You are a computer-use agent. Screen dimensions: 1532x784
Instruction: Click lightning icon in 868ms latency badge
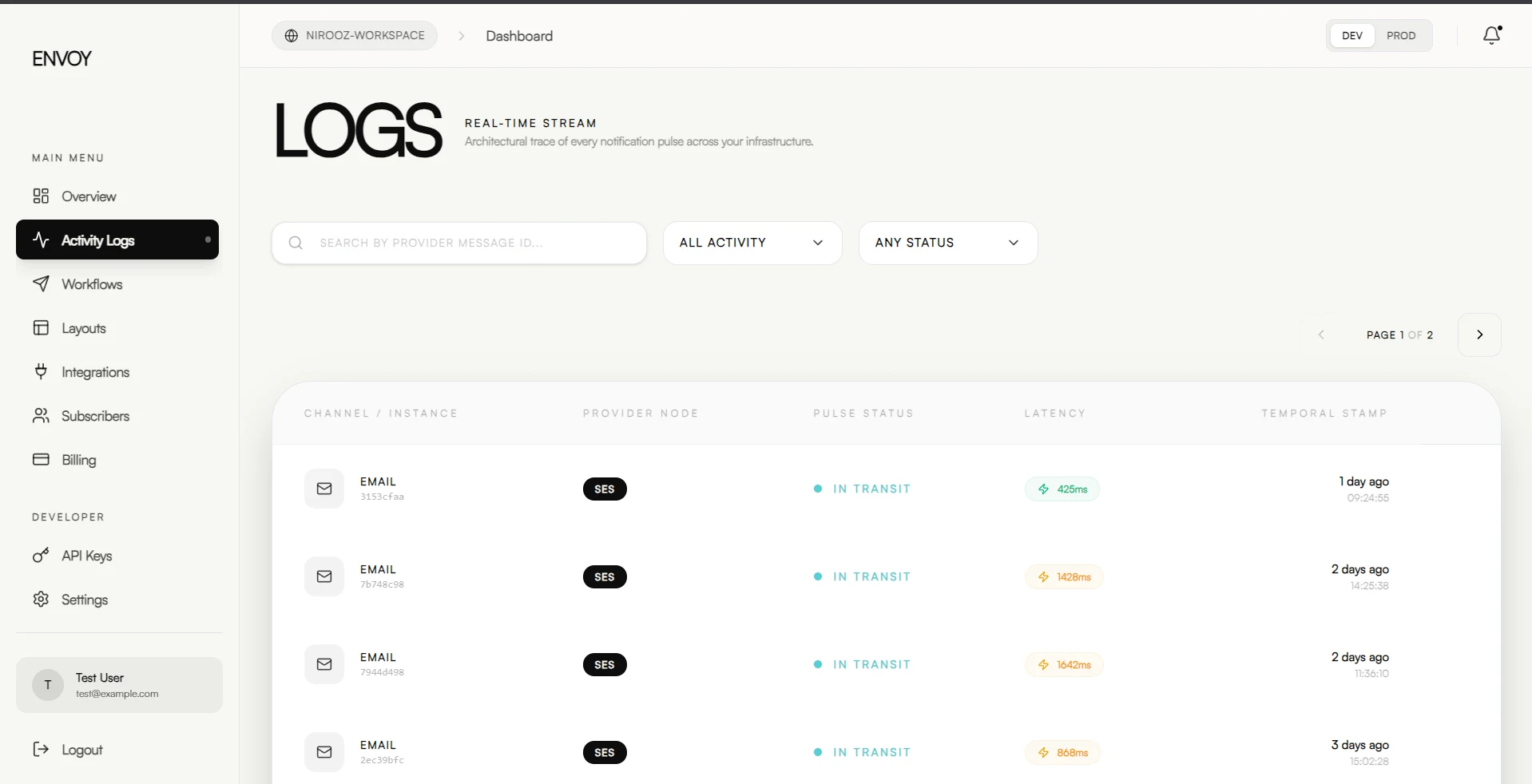(1043, 752)
